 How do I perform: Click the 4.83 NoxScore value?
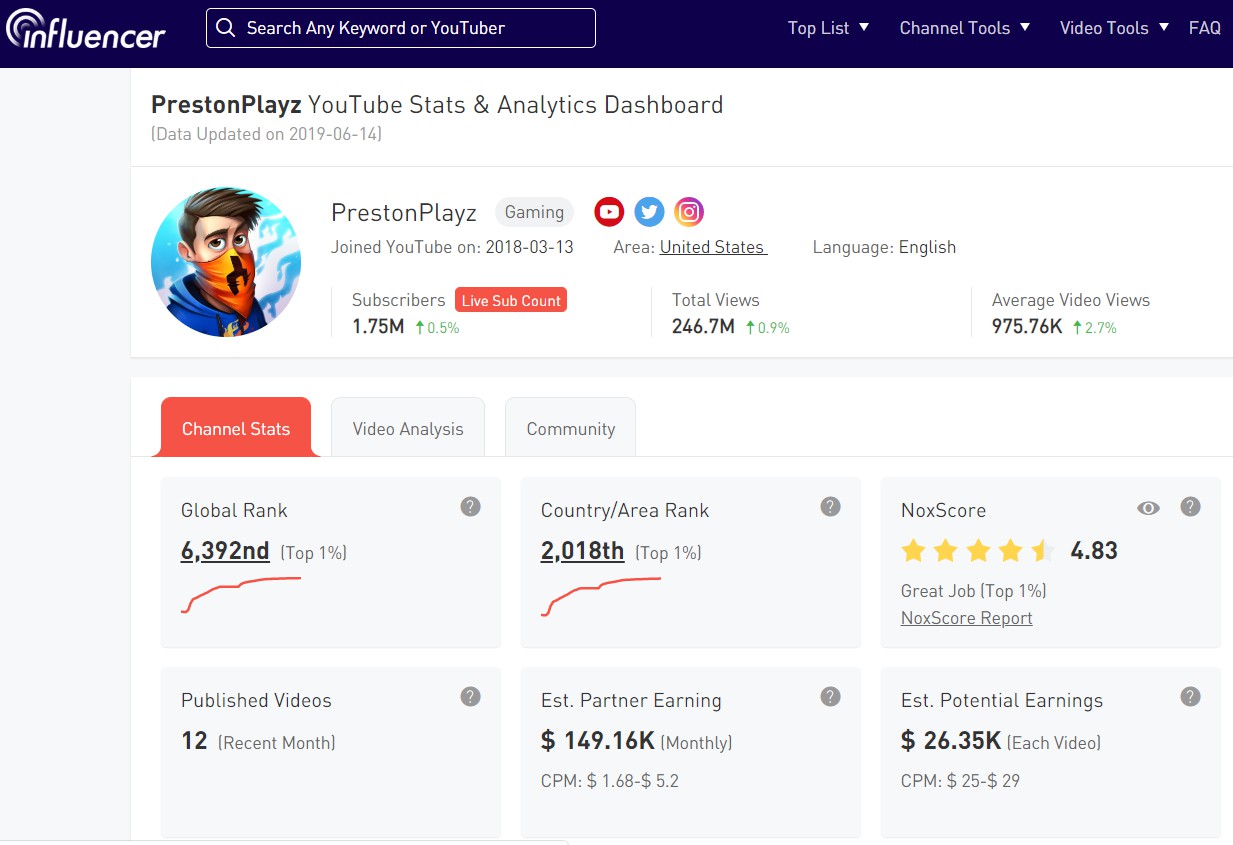(1094, 551)
